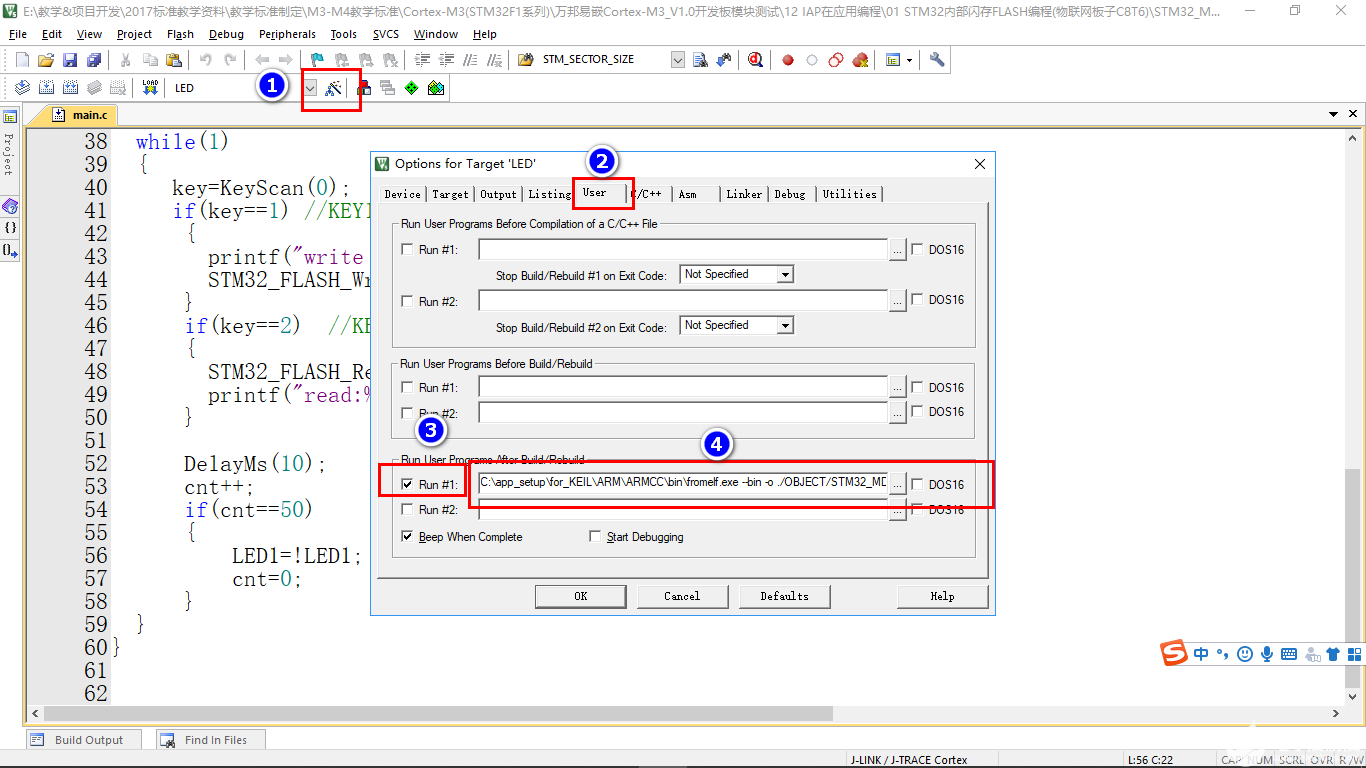This screenshot has height=768, width=1366.
Task: Start the debug session magnifier icon
Action: tap(755, 60)
